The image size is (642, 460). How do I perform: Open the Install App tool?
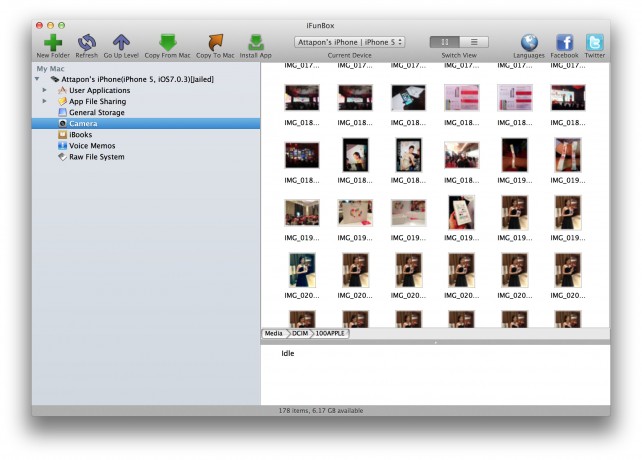[x=256, y=42]
